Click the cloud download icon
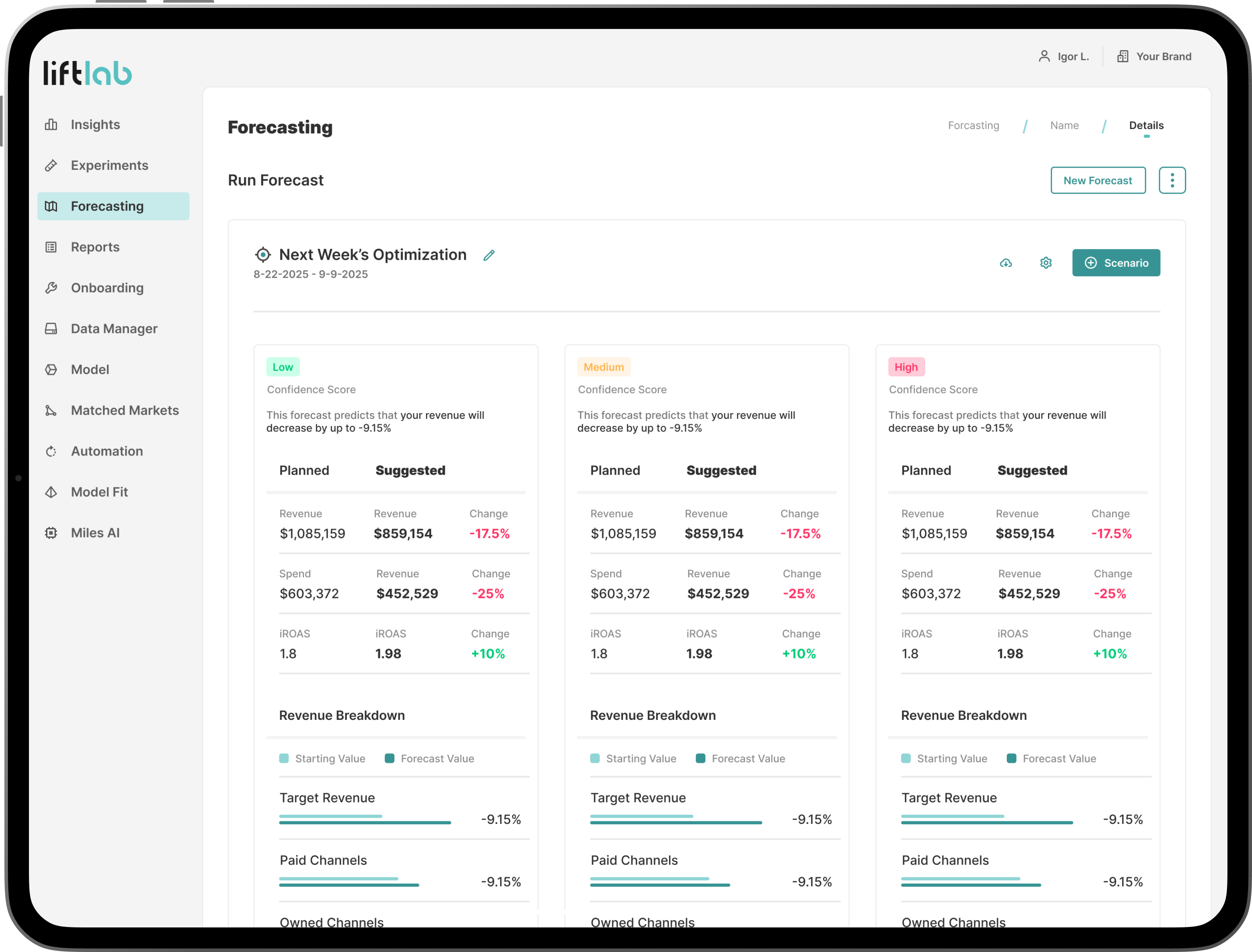Viewport: 1252px width, 952px height. pos(1005,263)
